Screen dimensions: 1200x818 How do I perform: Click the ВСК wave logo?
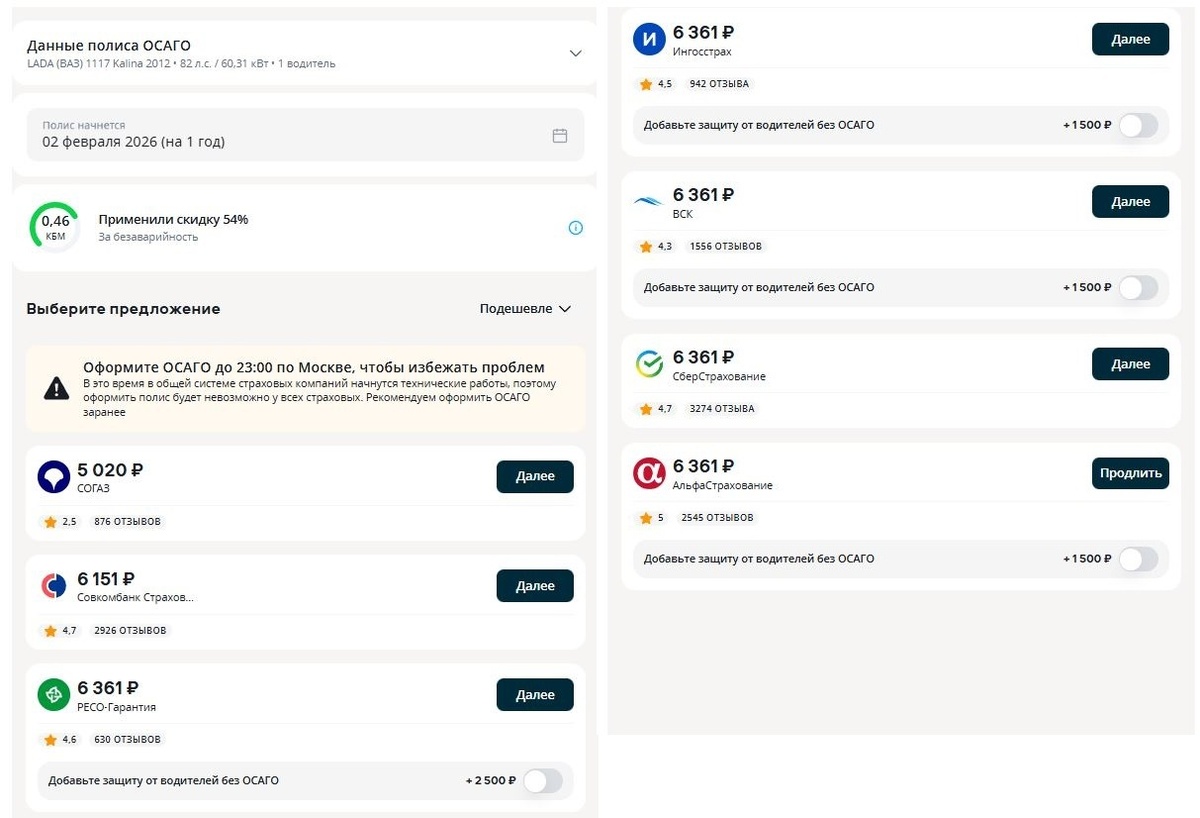coord(650,202)
